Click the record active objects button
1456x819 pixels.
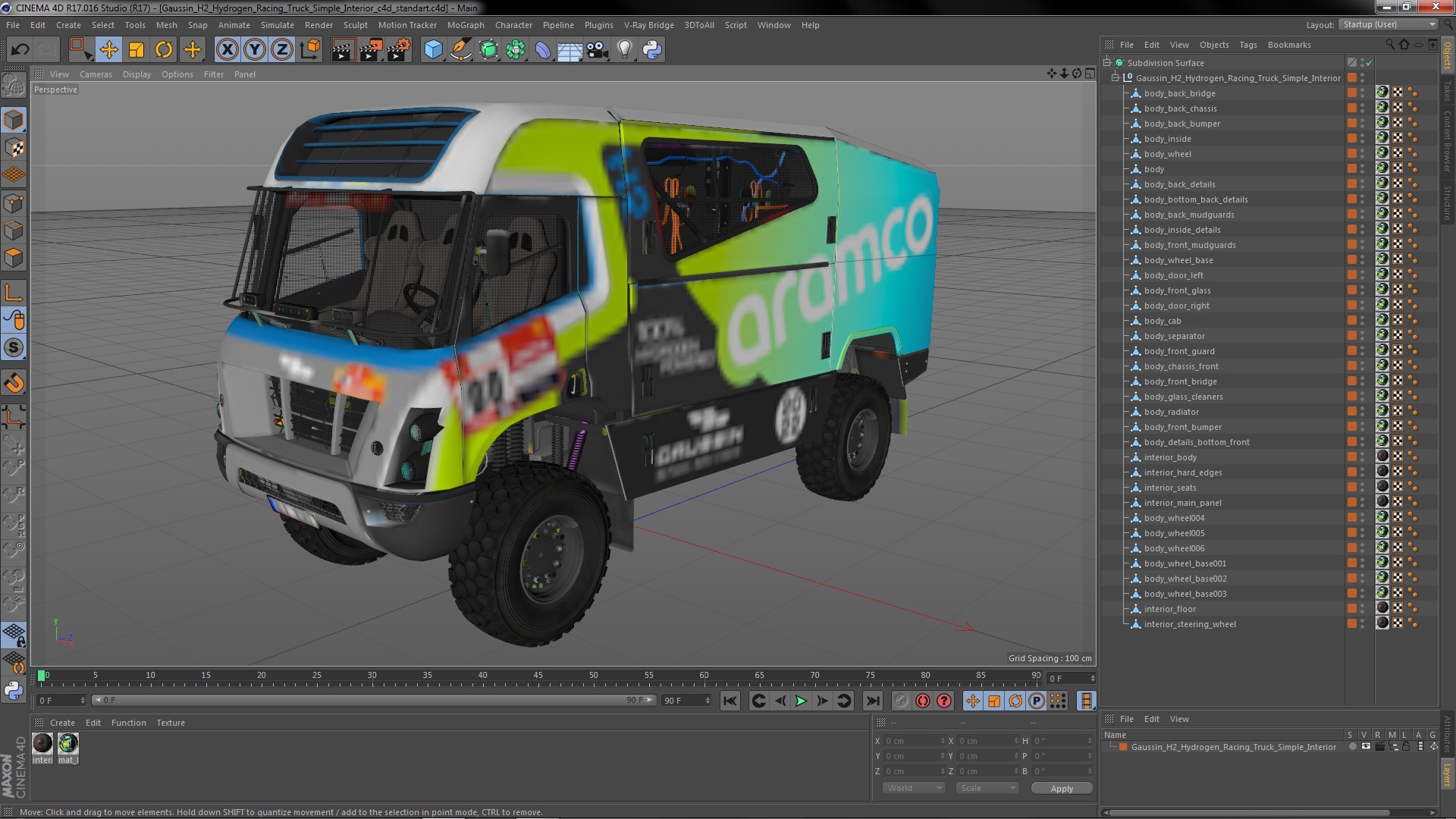901,701
